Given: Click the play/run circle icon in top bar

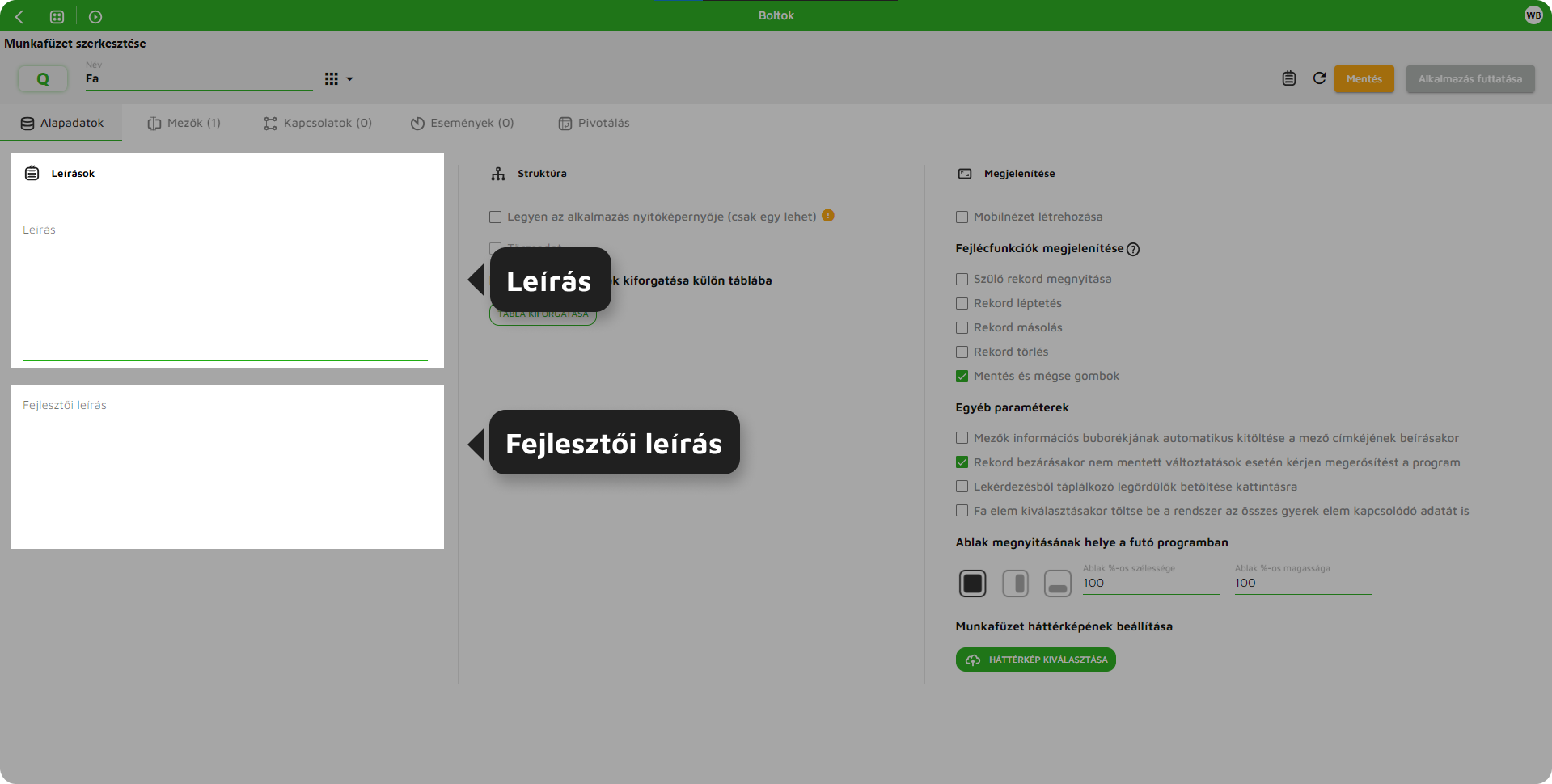Looking at the screenshot, I should coord(95,16).
